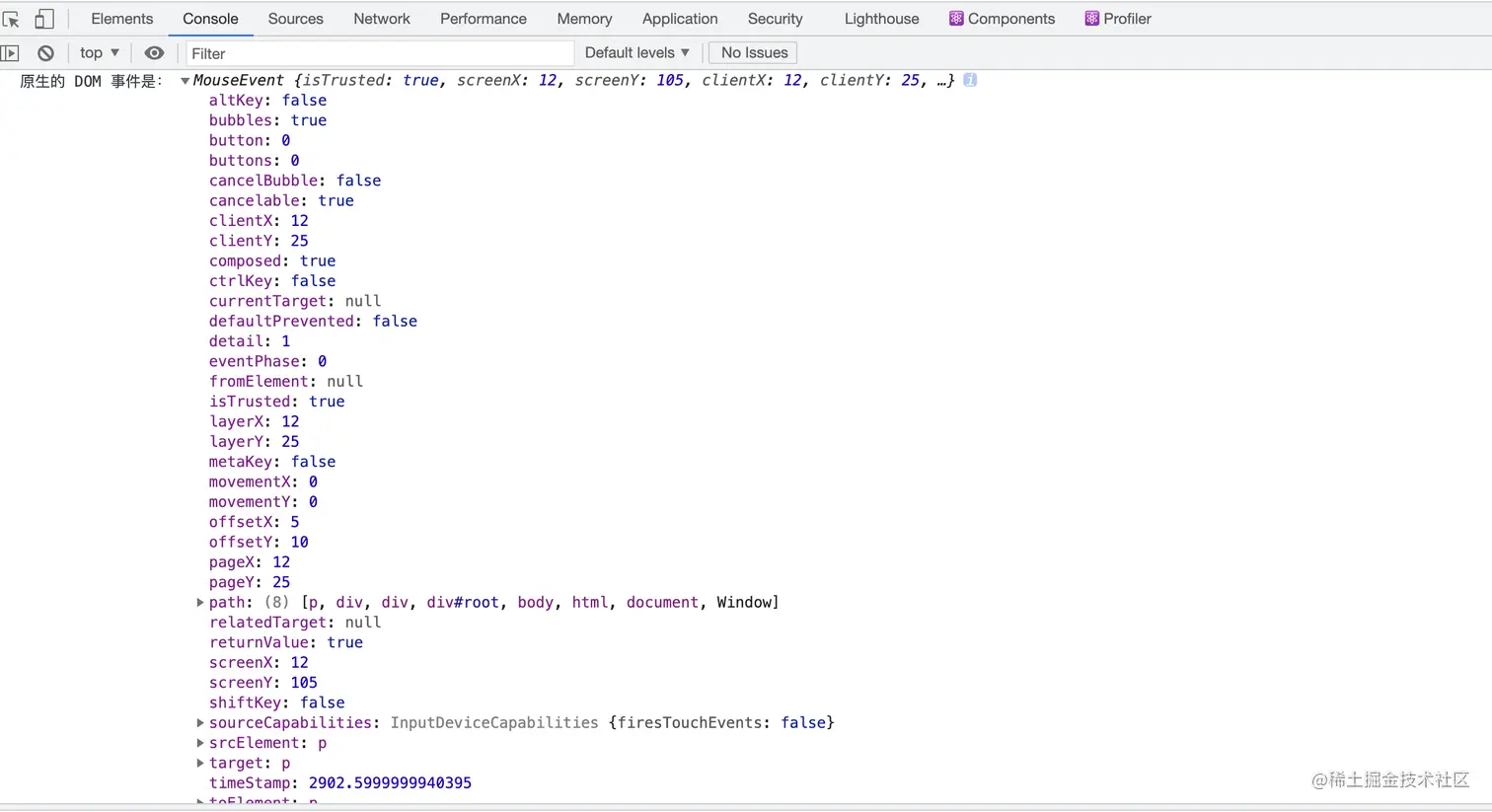Click the buttons: 0 property
1492x812 pixels.
(254, 160)
